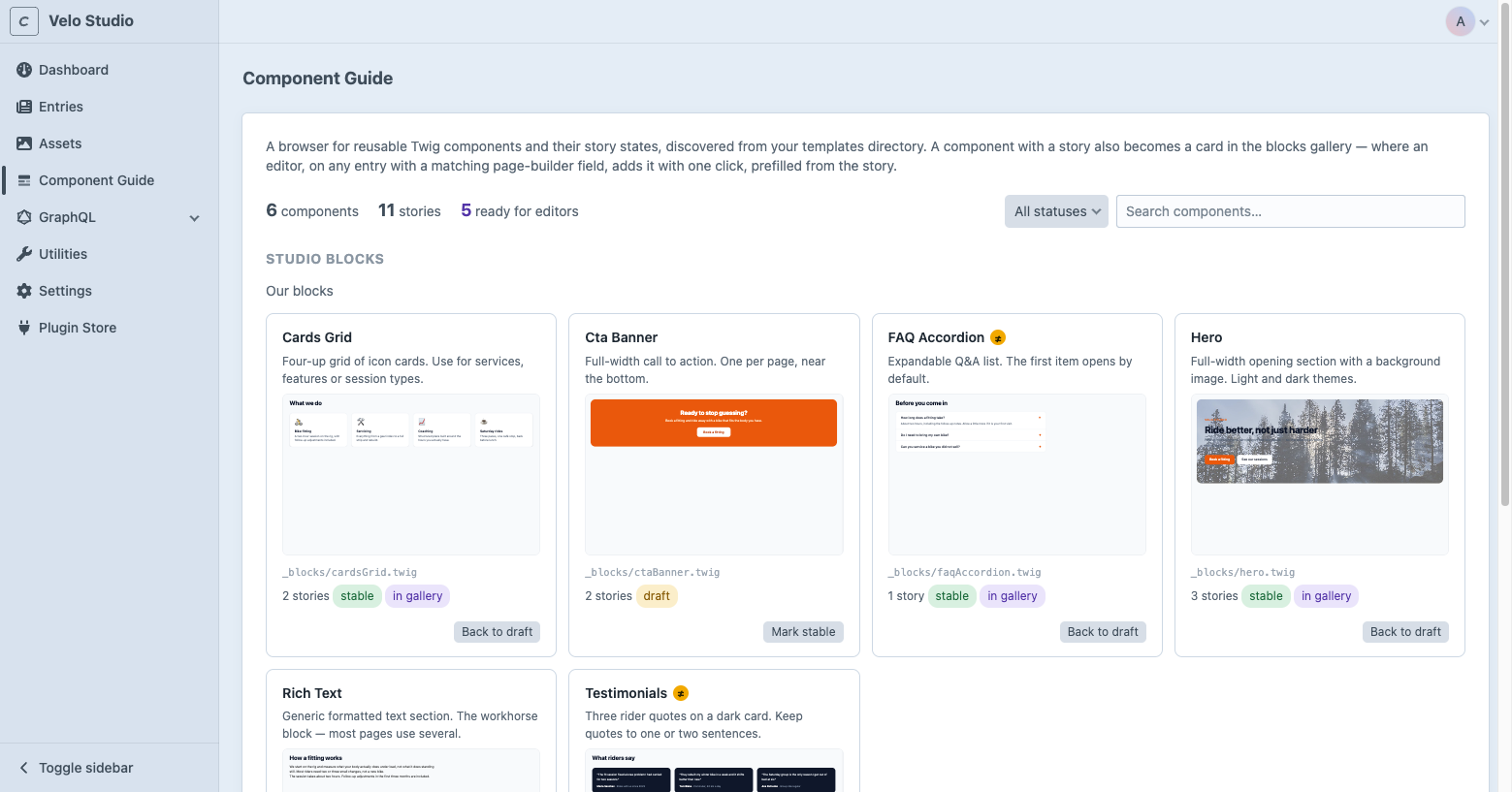
Task: Click the Utilities wrench icon
Action: tap(24, 254)
